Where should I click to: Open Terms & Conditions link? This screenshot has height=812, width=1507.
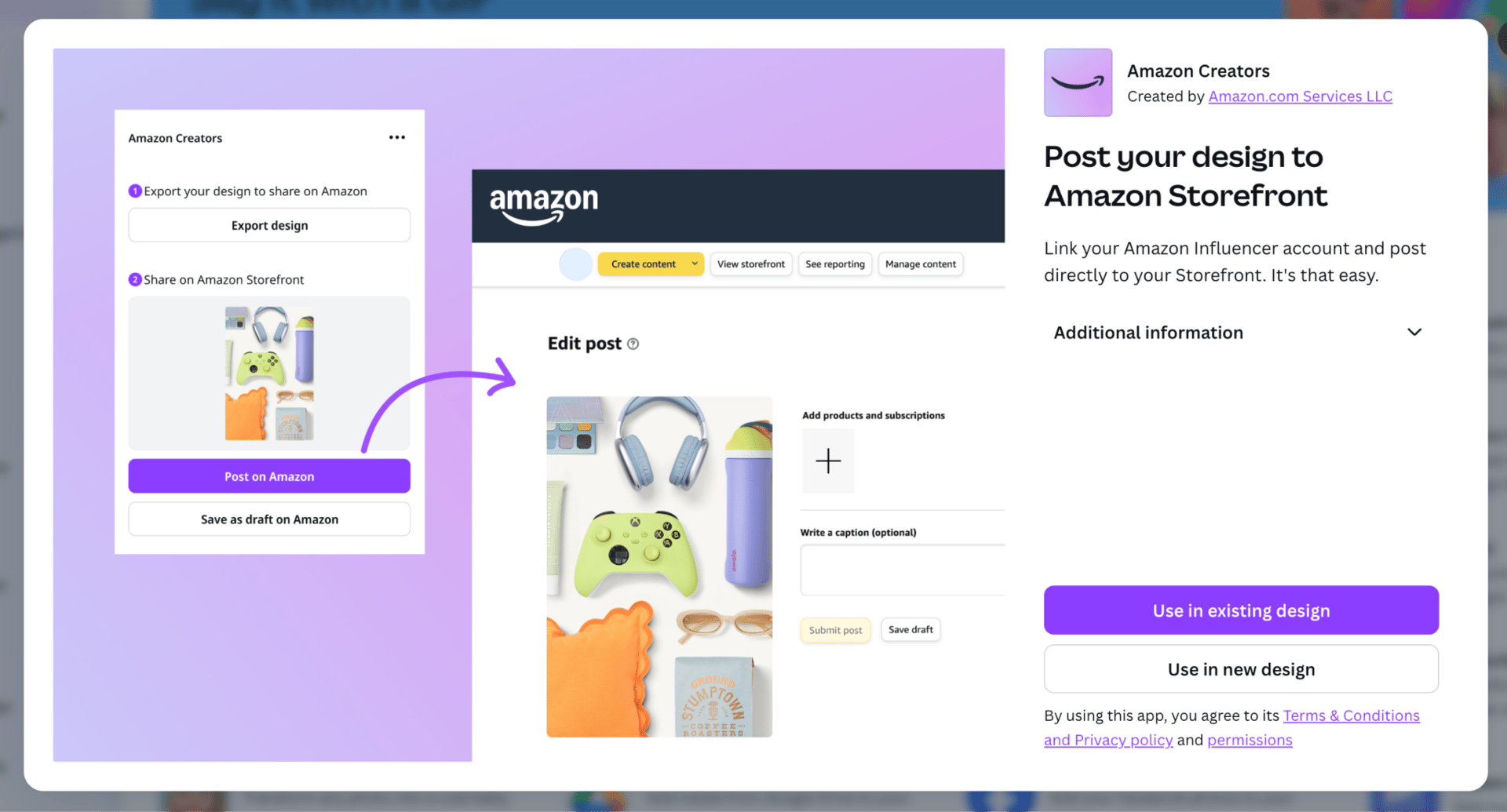1352,716
